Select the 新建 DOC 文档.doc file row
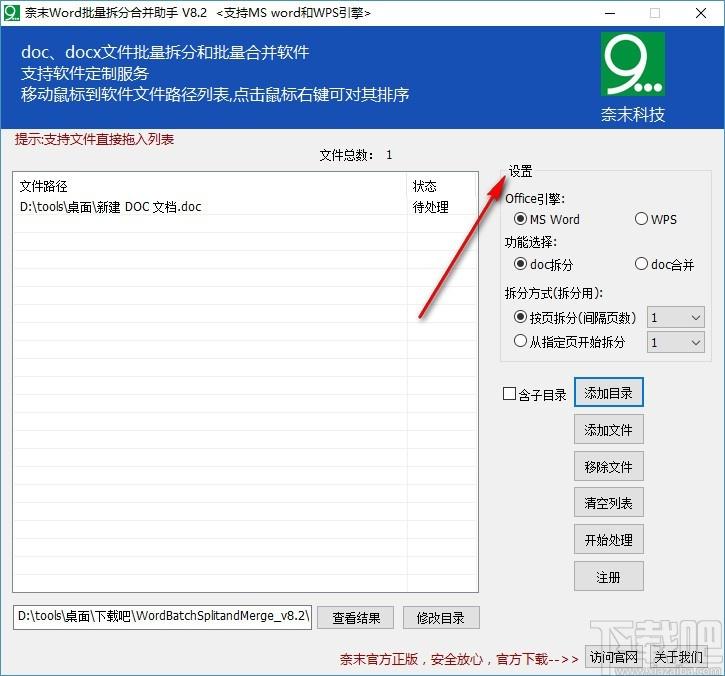The image size is (725, 676). point(246,207)
